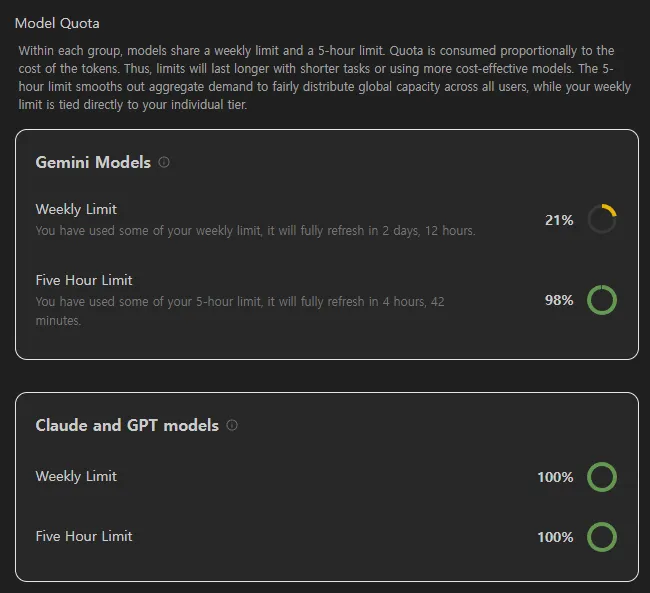The image size is (650, 593).
Task: Click Claude and GPT five hour progress ring
Action: point(602,537)
